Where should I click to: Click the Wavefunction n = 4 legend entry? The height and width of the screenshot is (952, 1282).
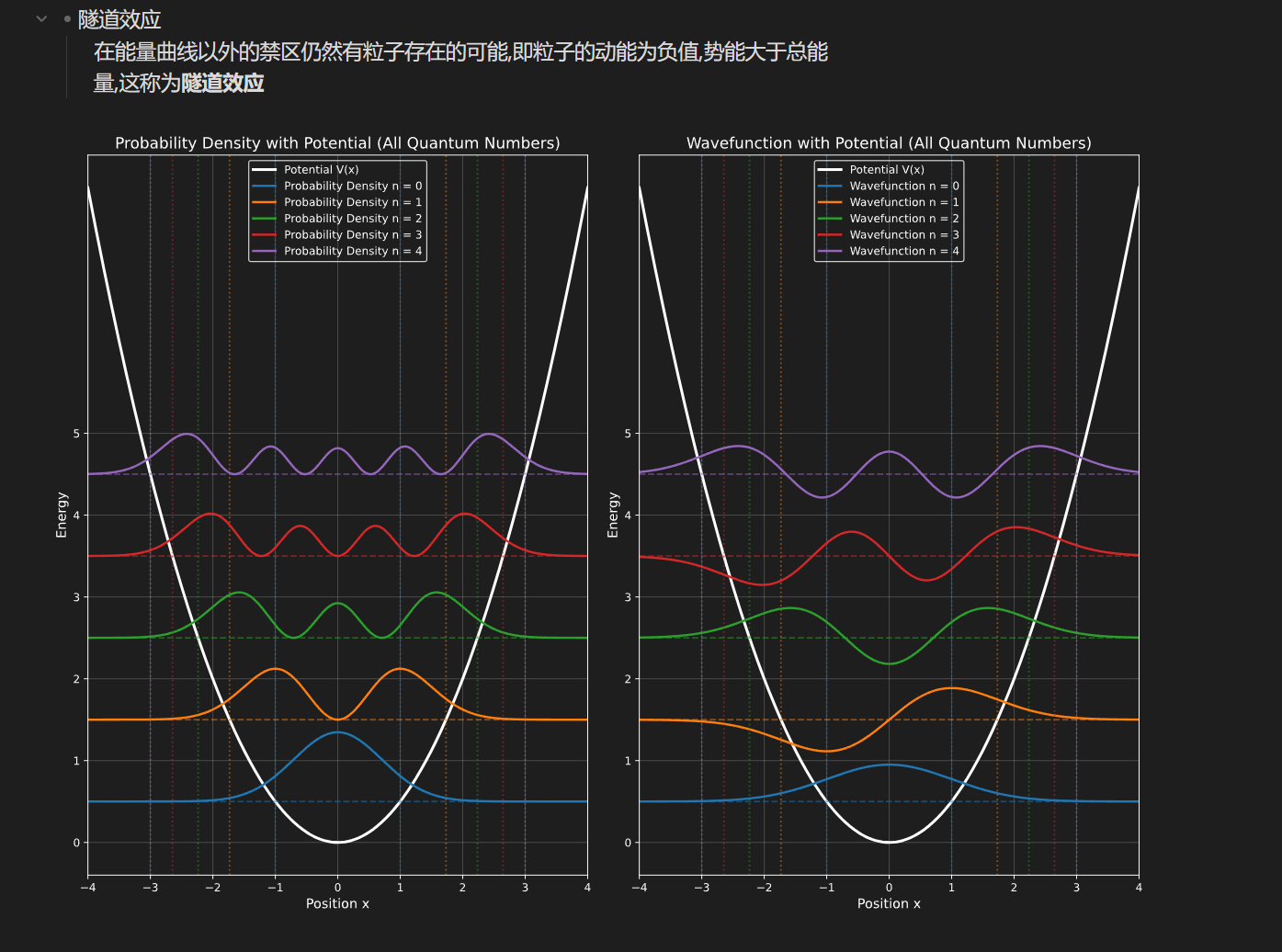click(x=903, y=251)
